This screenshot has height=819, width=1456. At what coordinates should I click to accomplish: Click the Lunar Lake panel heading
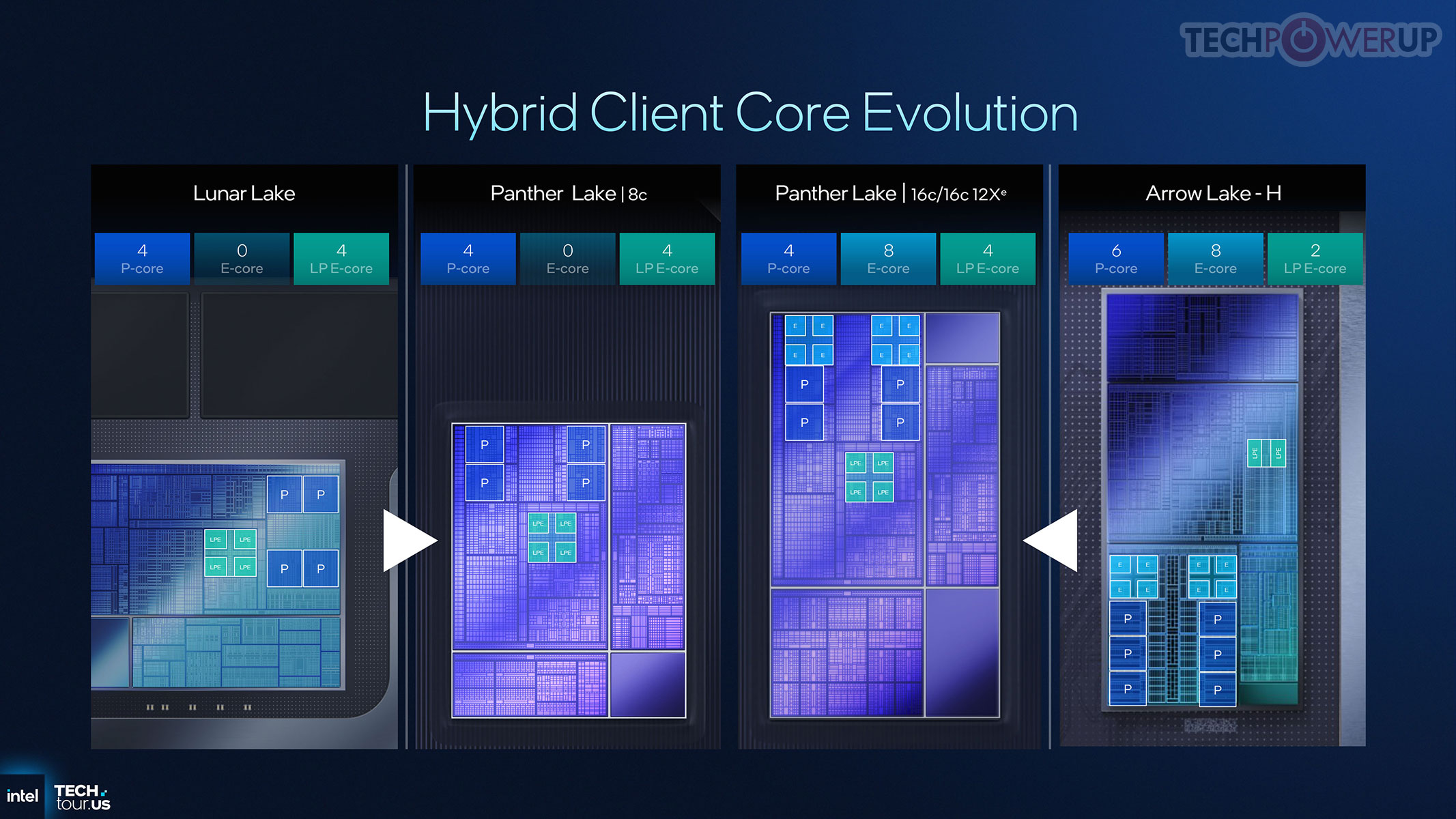(244, 193)
